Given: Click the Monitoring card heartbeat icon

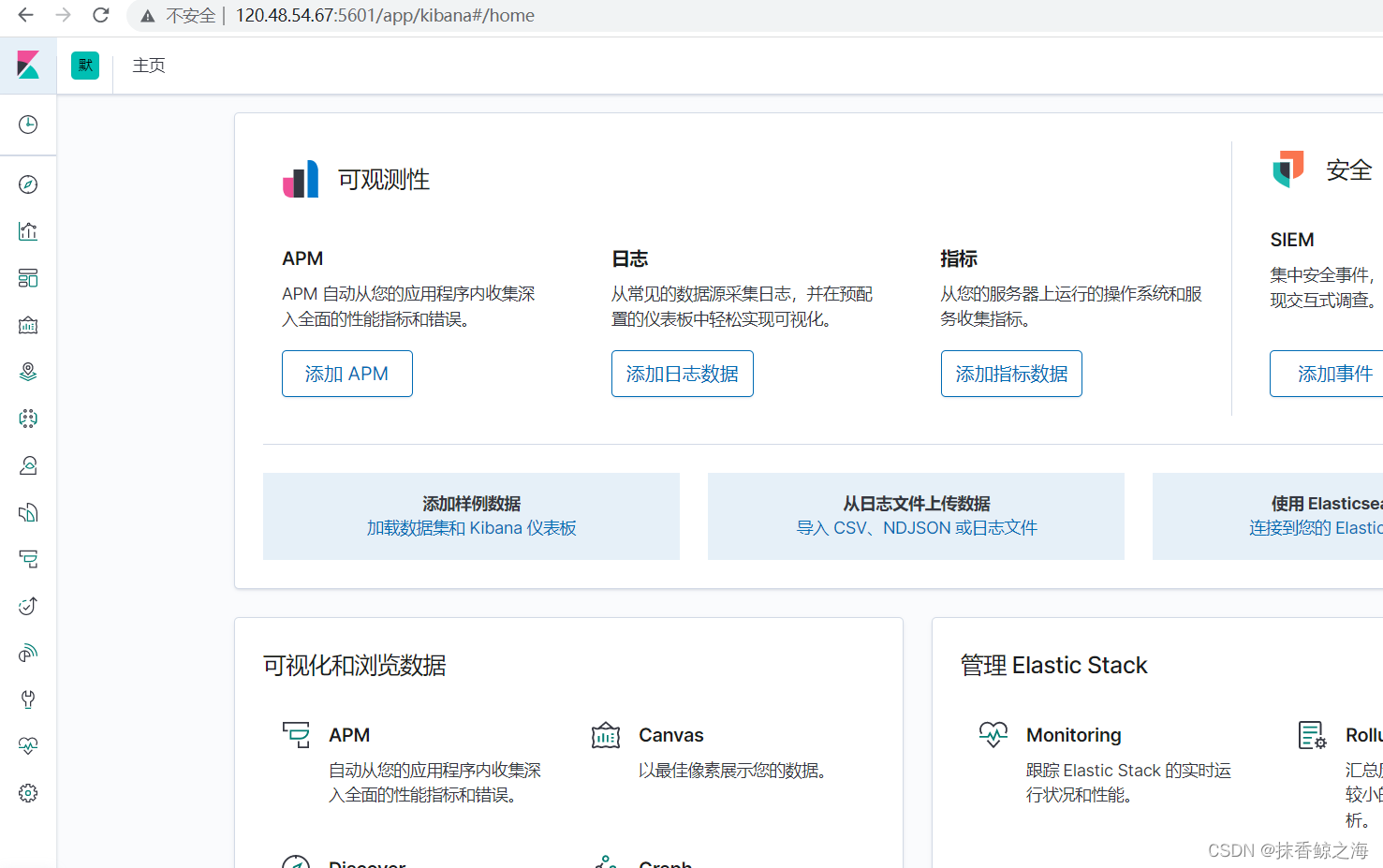Looking at the screenshot, I should point(993,735).
